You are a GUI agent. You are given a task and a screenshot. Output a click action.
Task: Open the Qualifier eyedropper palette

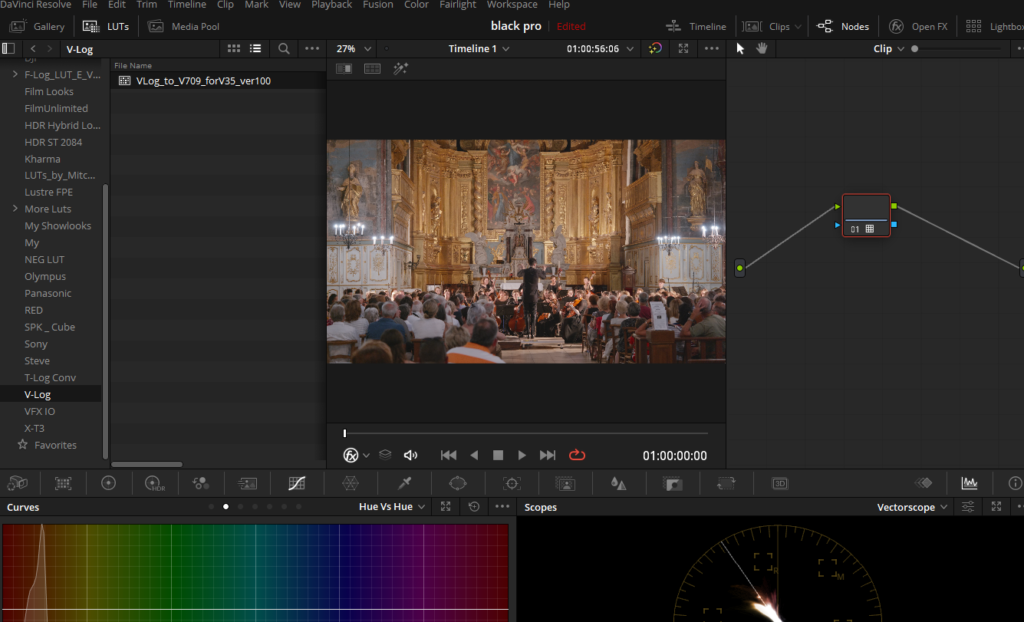[405, 483]
